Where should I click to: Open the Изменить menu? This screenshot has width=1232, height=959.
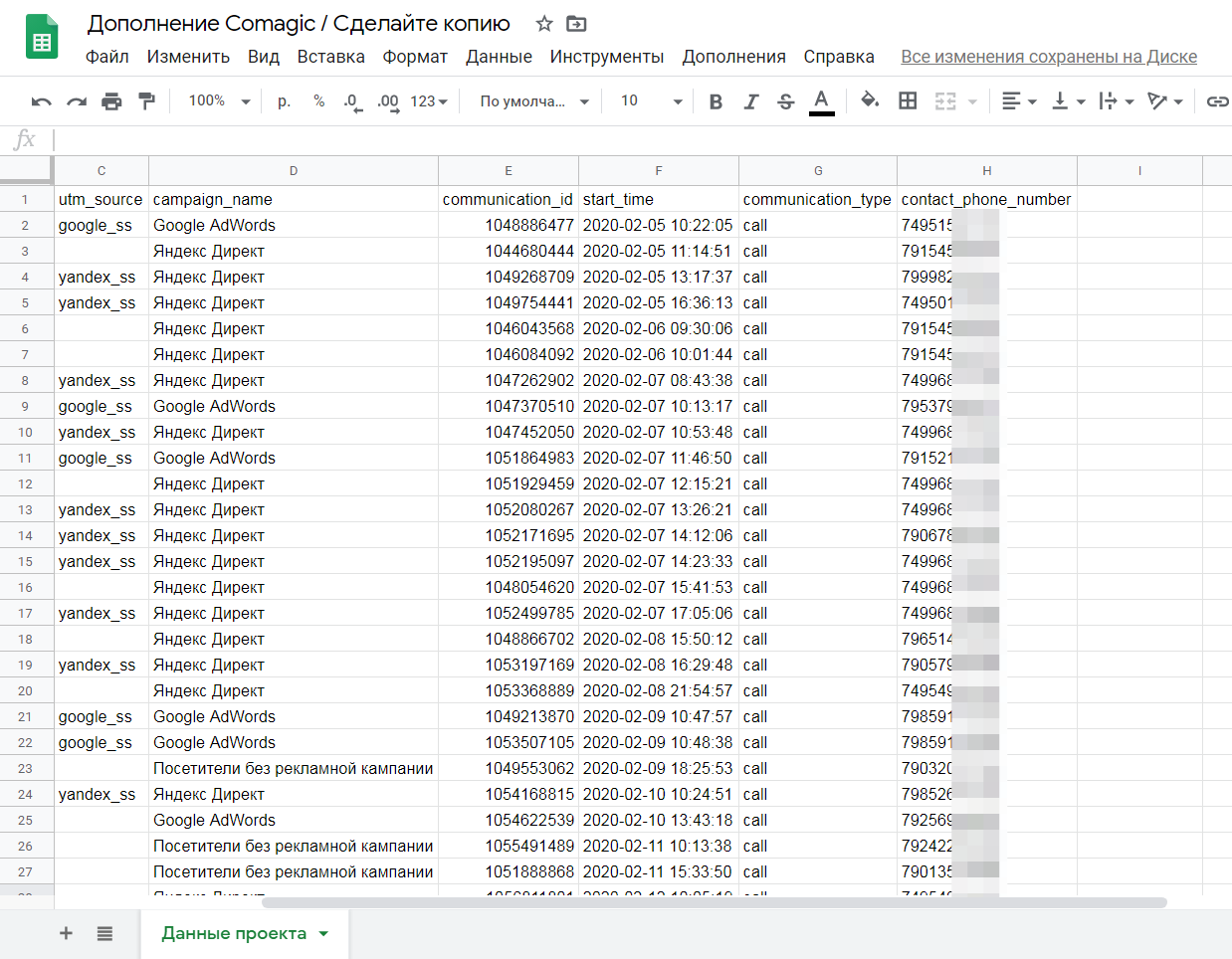[188, 57]
